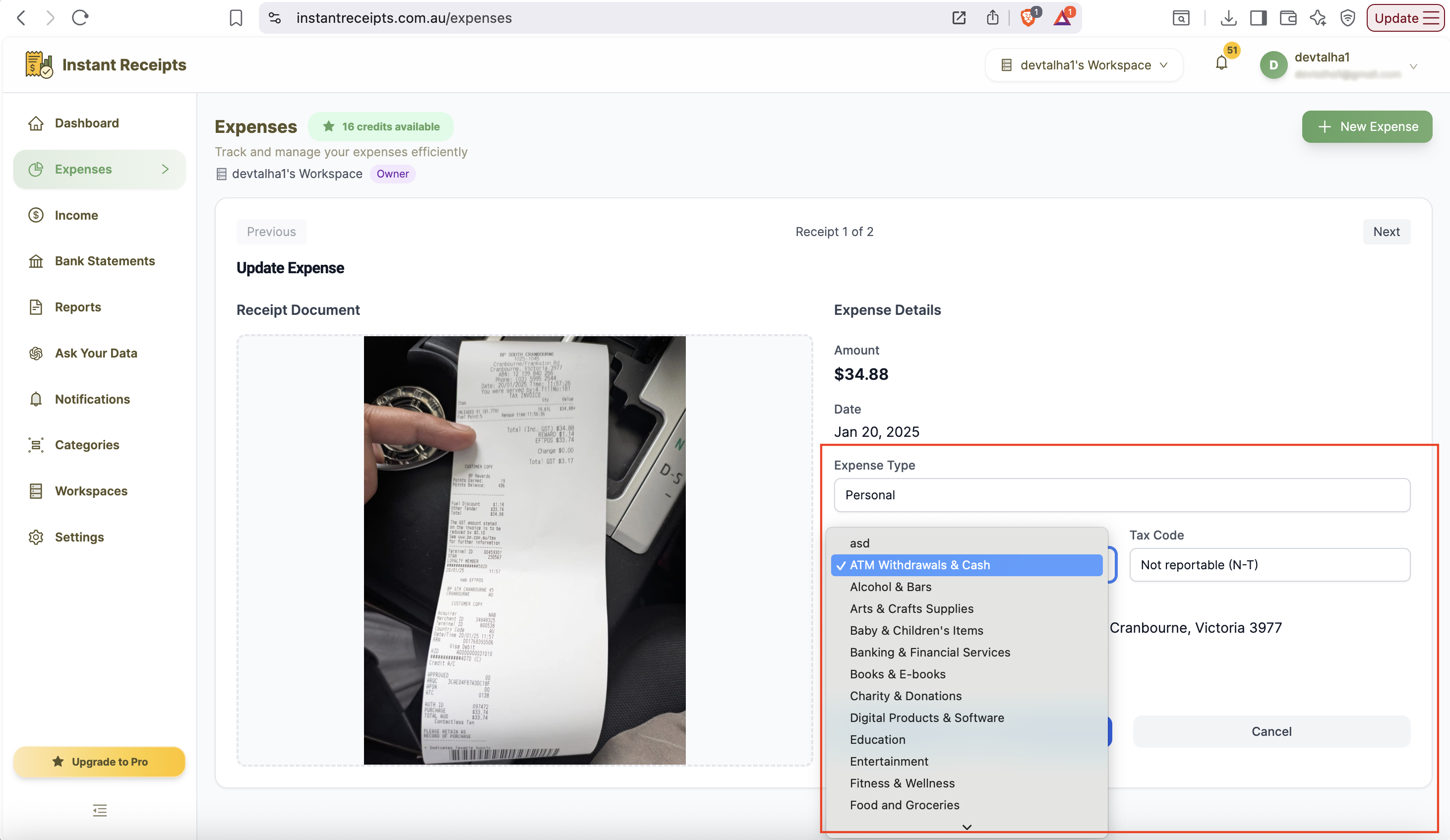This screenshot has width=1450, height=840.
Task: Toggle the browser sidebar panel icon
Action: point(1259,18)
